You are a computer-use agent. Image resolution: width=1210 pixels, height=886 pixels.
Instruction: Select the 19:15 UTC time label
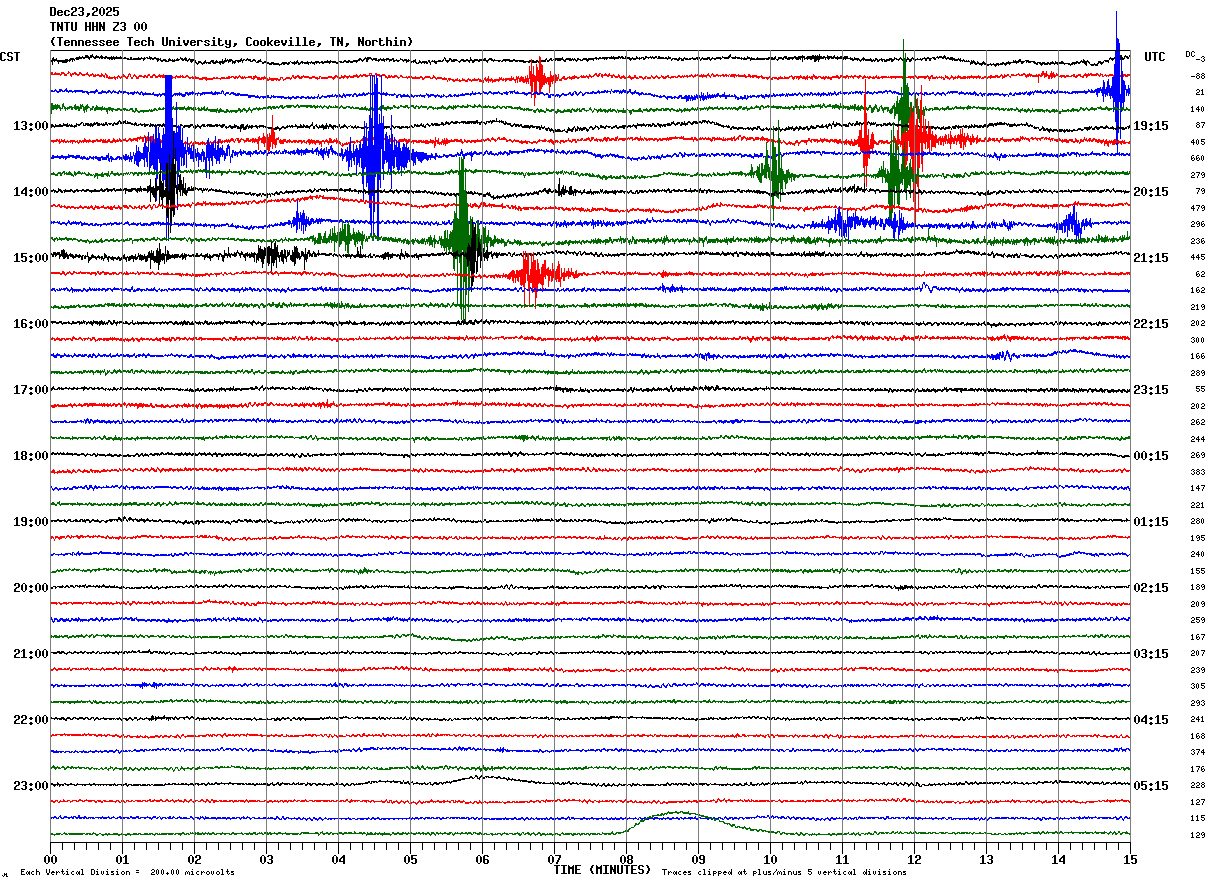(x=1151, y=126)
